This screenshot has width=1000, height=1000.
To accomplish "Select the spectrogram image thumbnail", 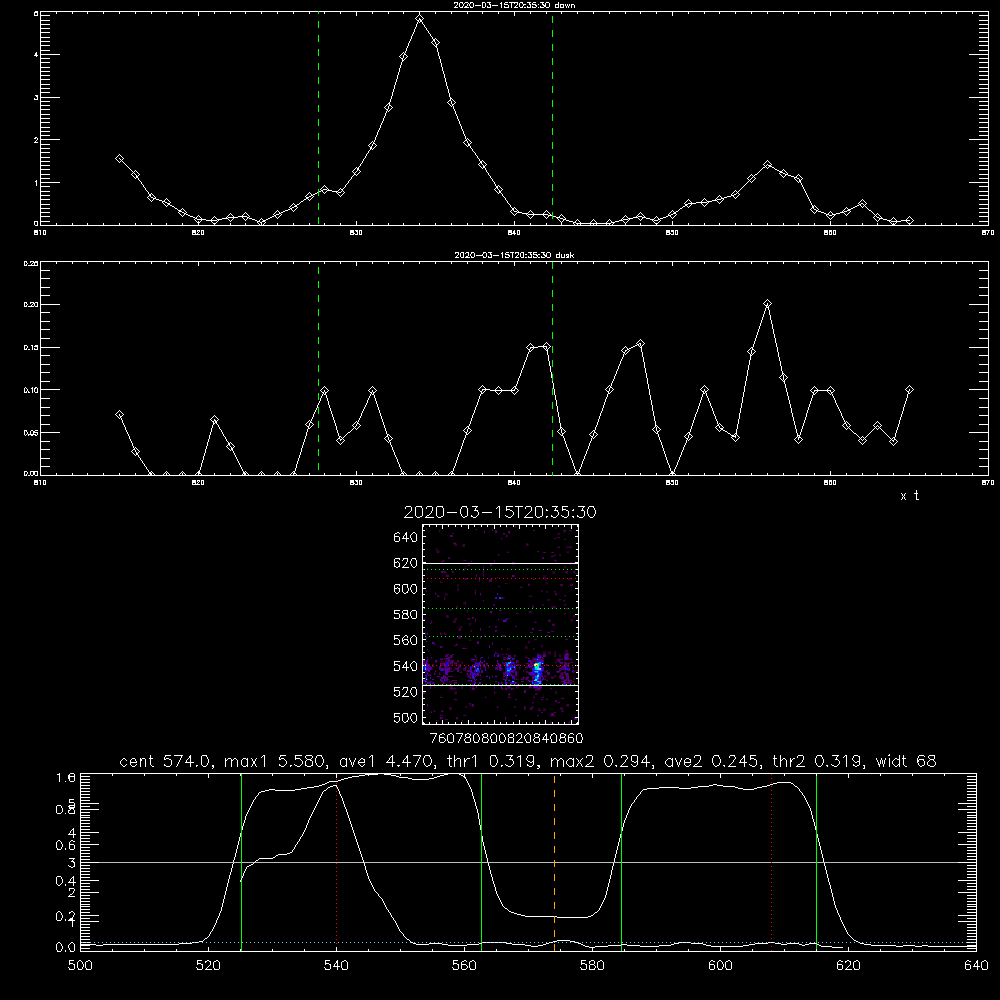I will [501, 624].
